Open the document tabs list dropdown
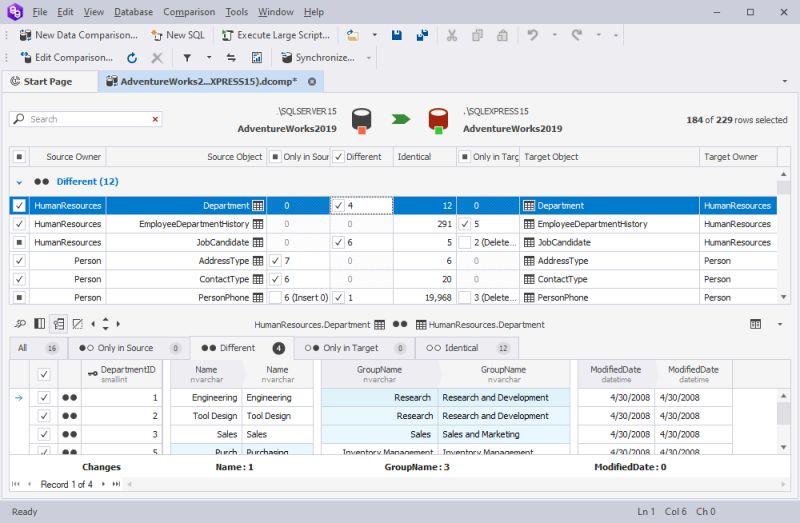This screenshot has width=800, height=523. (784, 82)
